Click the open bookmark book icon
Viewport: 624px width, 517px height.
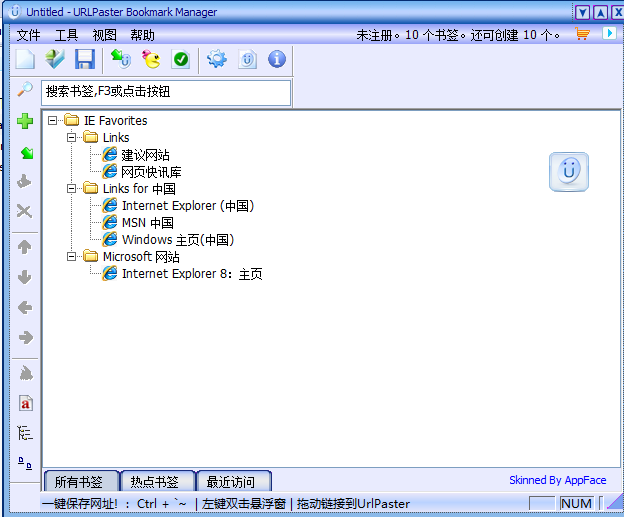coord(55,60)
